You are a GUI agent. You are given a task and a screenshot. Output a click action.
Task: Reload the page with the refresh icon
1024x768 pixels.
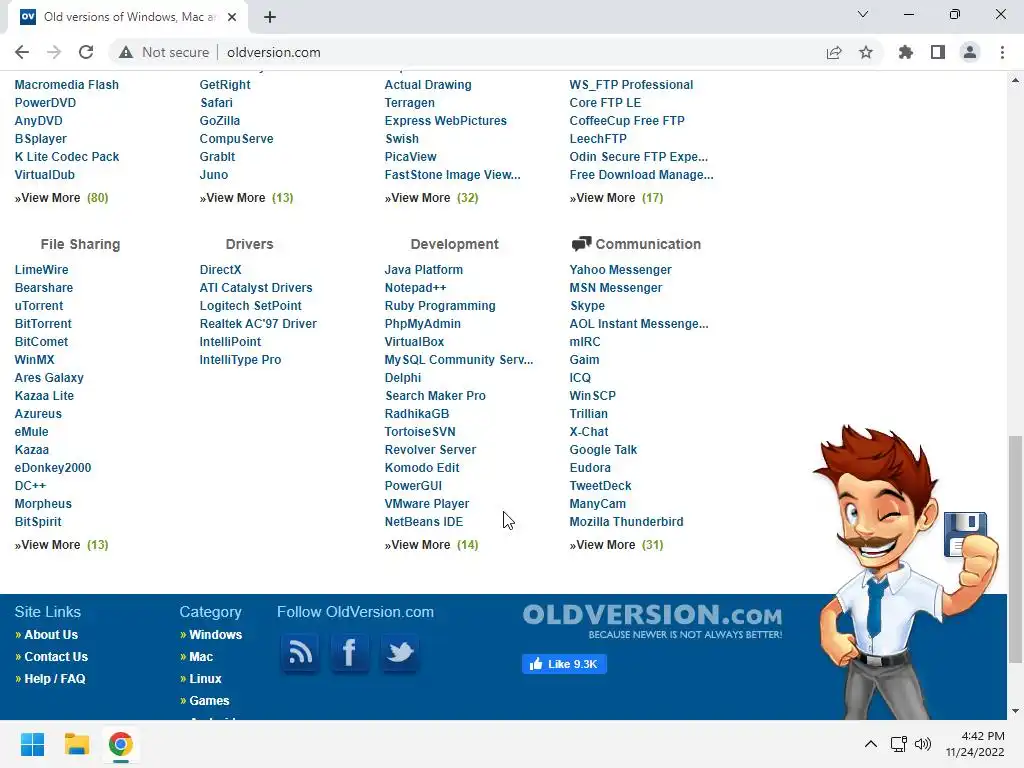86,52
